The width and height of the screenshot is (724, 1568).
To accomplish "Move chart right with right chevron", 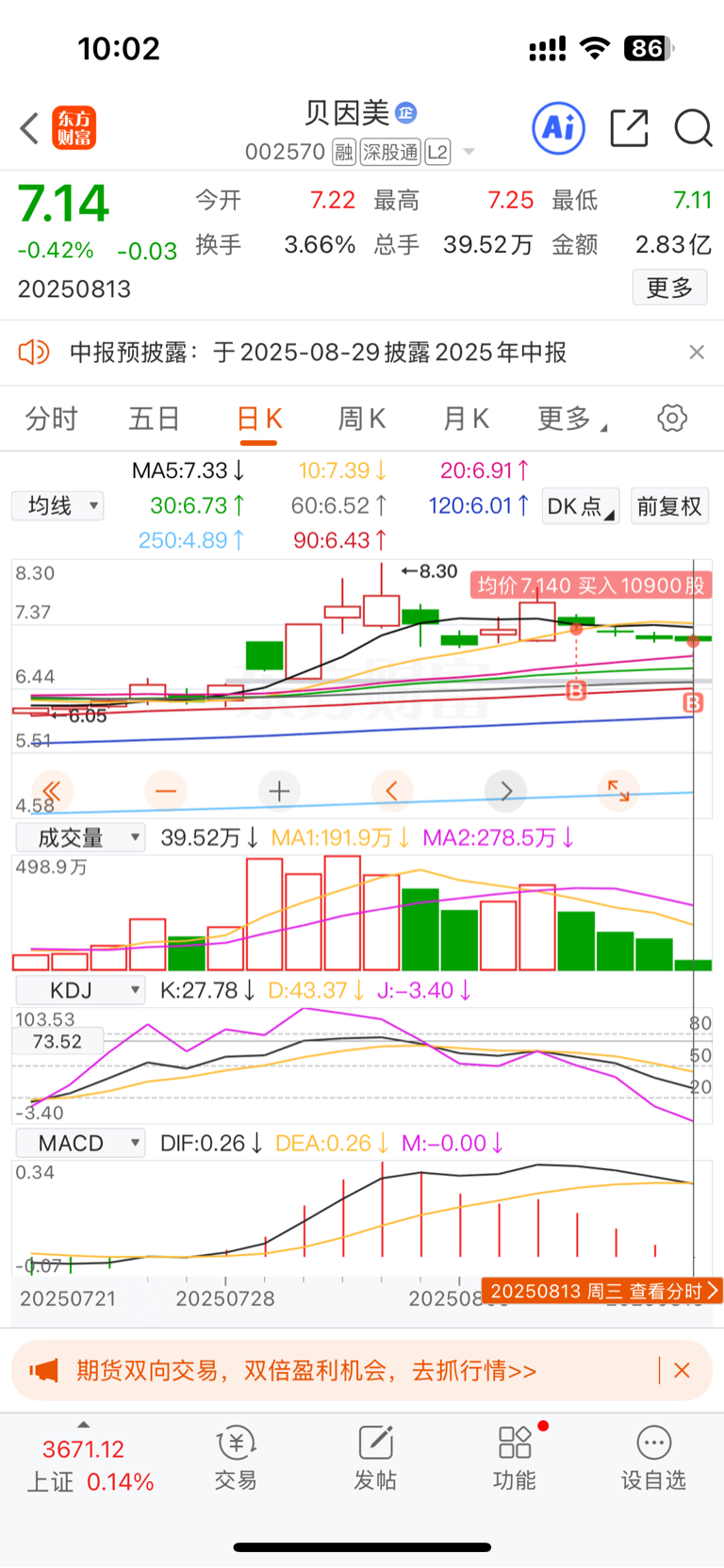I will click(506, 790).
